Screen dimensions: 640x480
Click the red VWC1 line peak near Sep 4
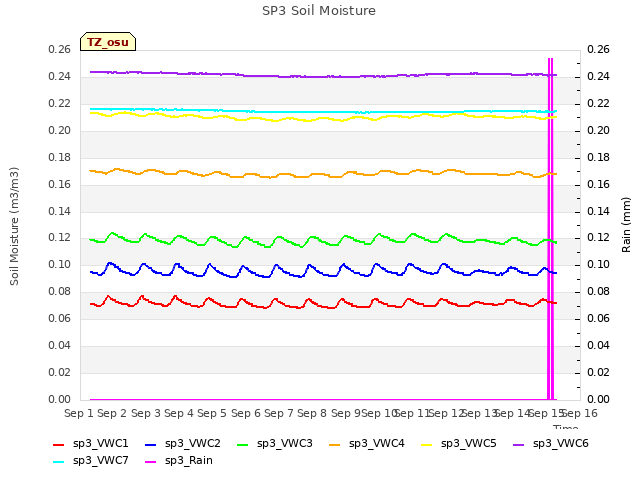(x=176, y=296)
